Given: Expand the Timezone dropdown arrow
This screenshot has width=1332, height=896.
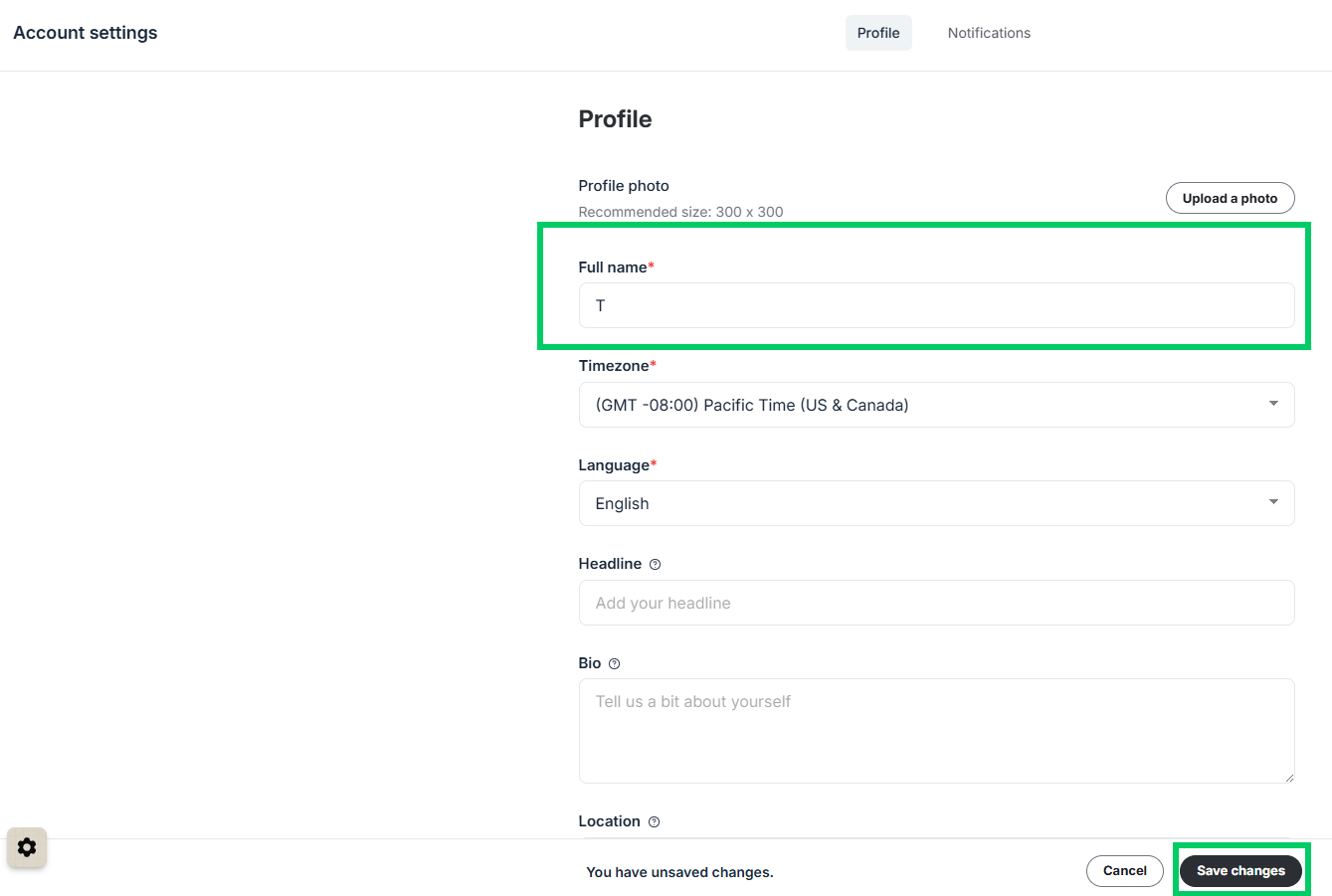Looking at the screenshot, I should tap(1273, 404).
